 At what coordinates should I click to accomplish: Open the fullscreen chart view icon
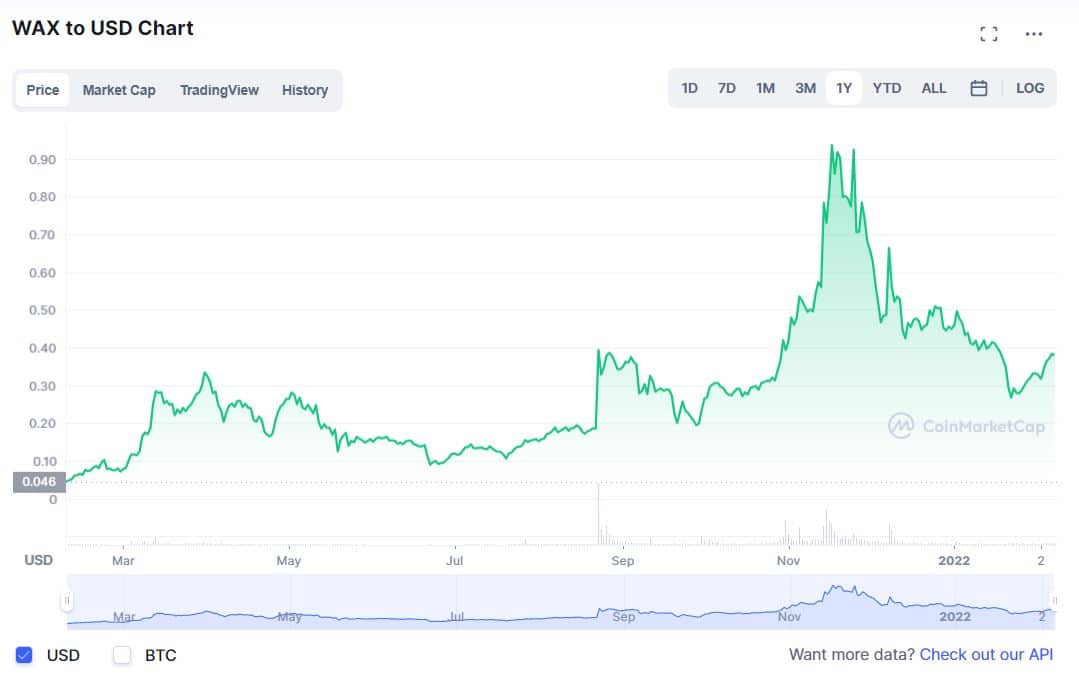[989, 34]
